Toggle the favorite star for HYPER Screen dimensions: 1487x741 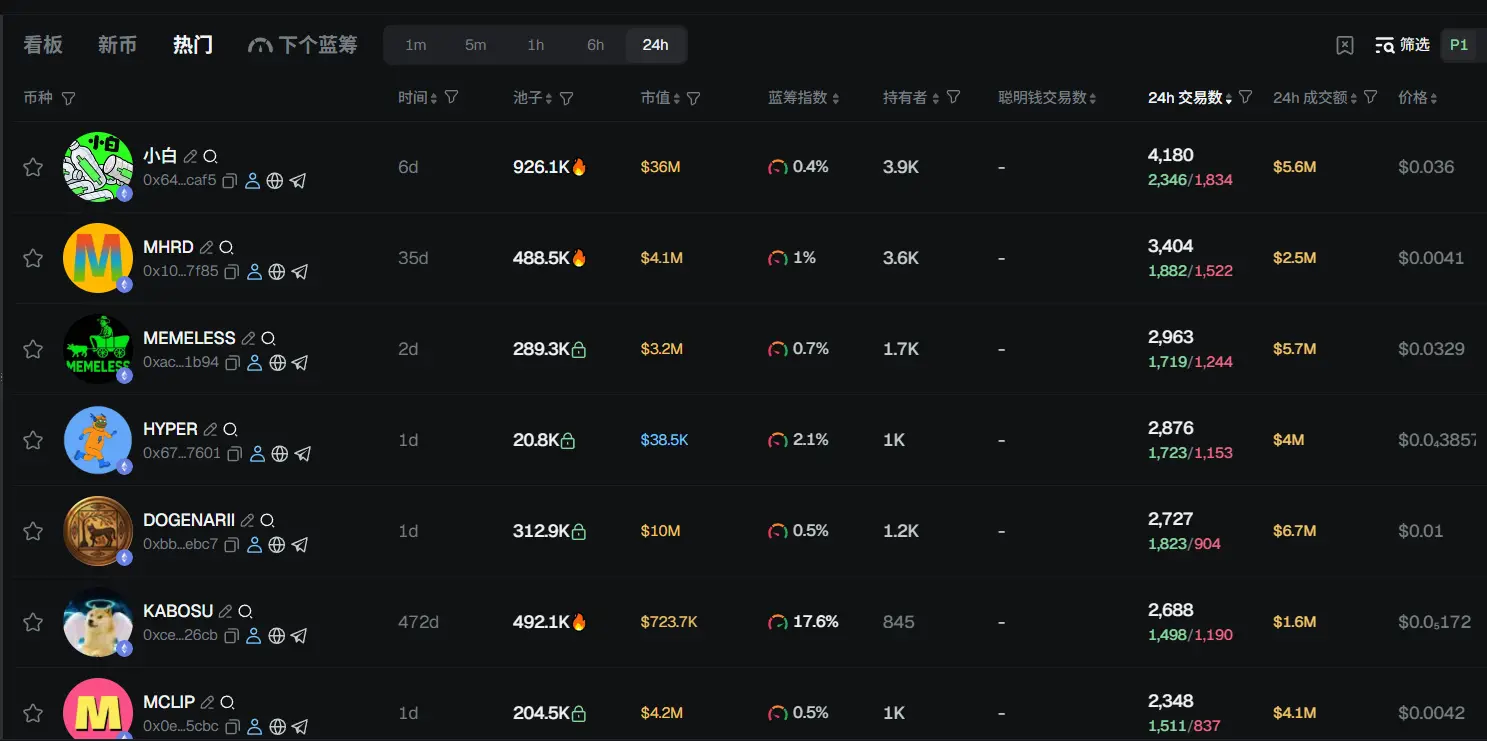[x=33, y=440]
